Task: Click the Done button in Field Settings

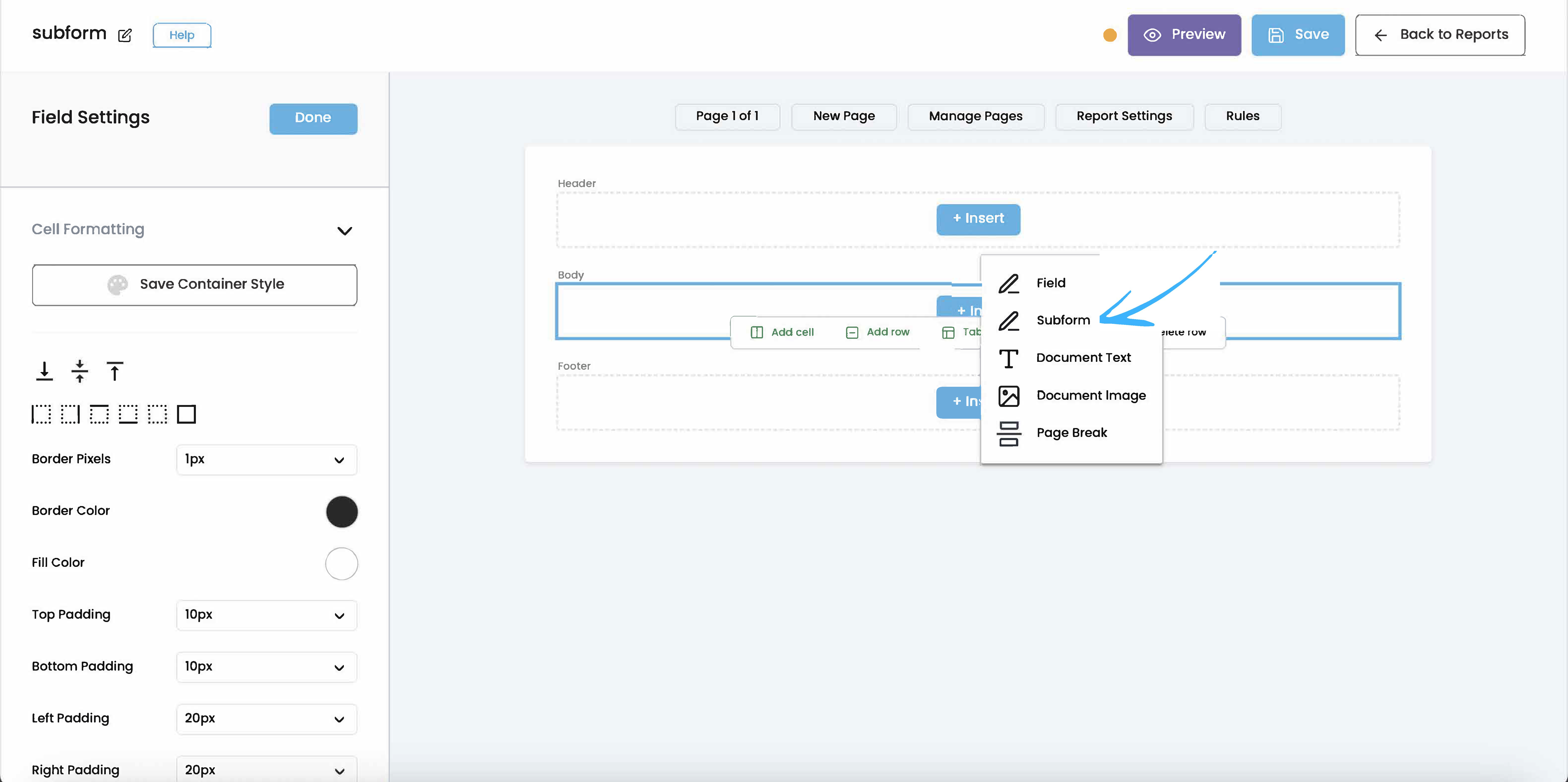Action: pos(313,118)
